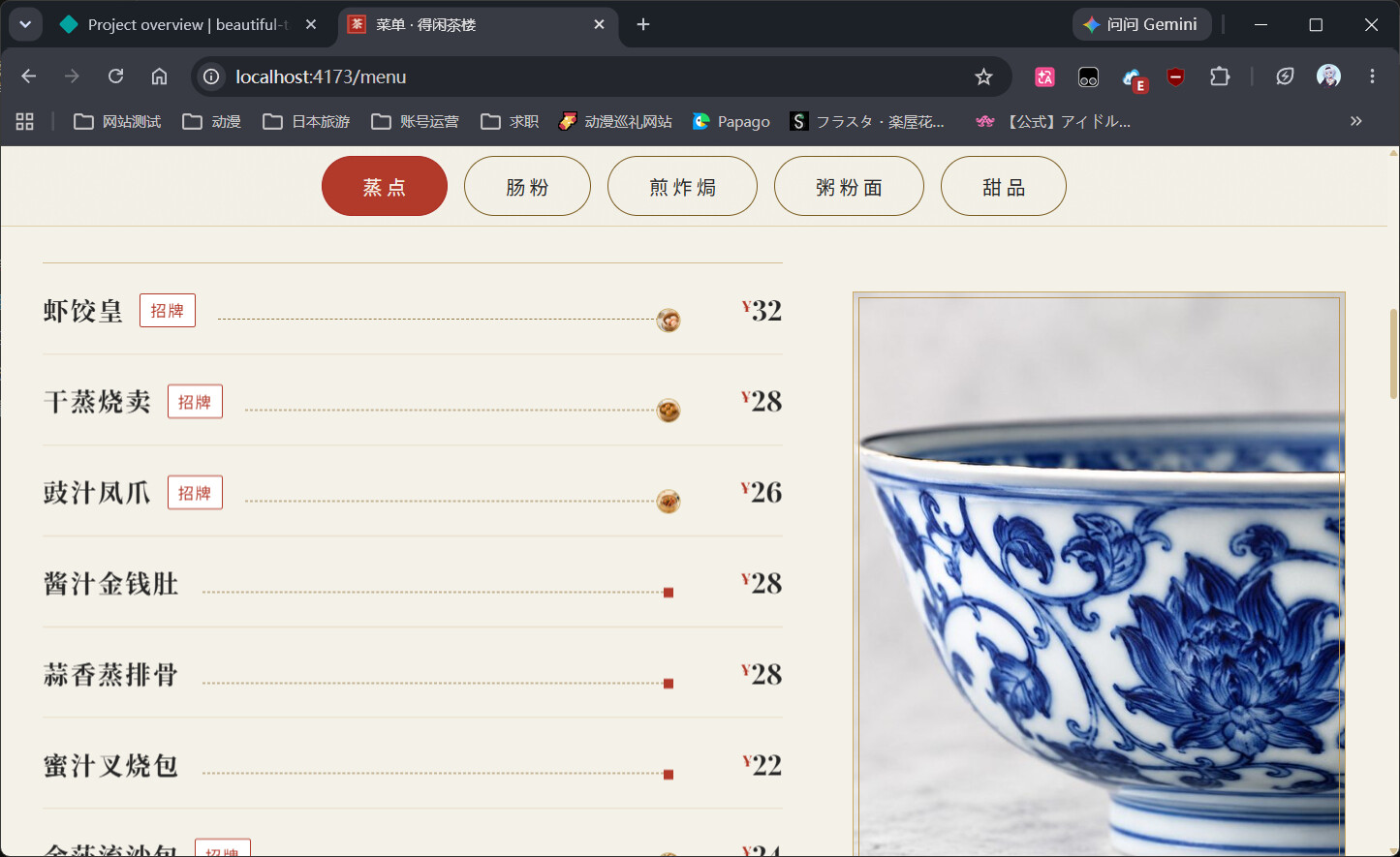Open the Extensions puzzle-piece menu
The image size is (1400, 857).
point(1220,77)
